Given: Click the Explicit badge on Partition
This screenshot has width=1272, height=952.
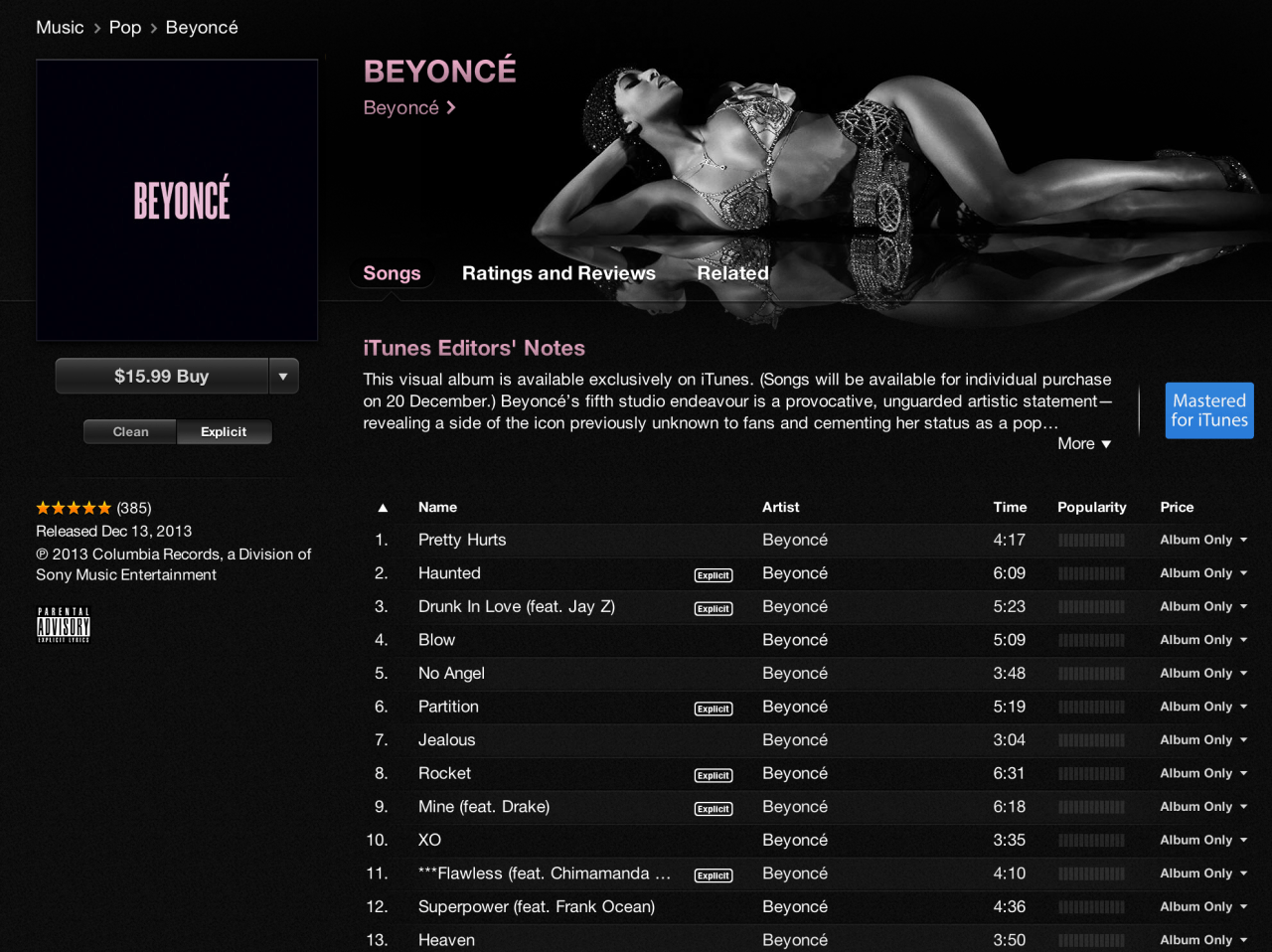Looking at the screenshot, I should click(714, 709).
